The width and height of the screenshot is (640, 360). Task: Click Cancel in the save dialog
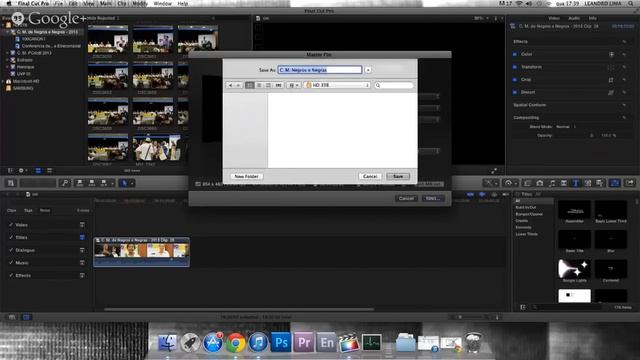click(x=370, y=176)
